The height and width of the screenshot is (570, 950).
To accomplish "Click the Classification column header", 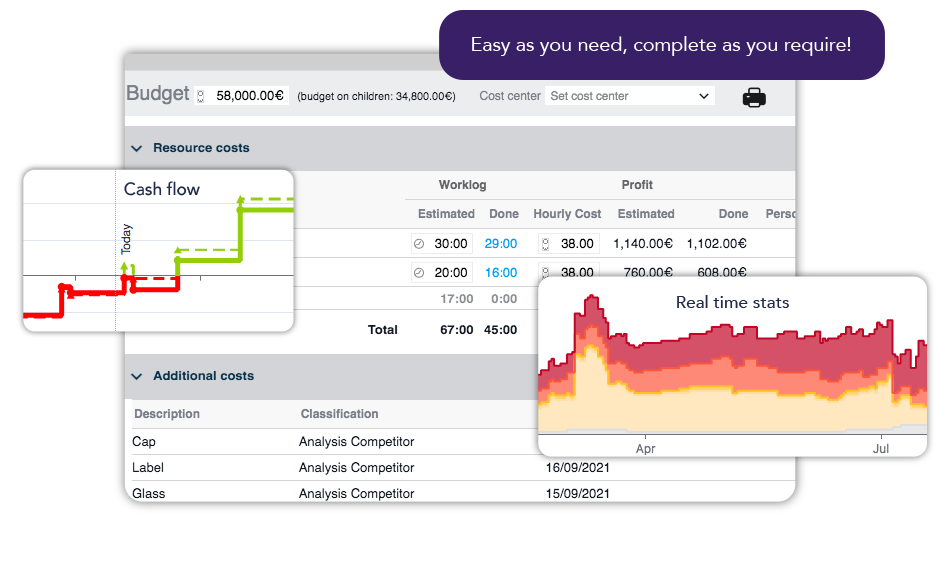I will point(339,414).
